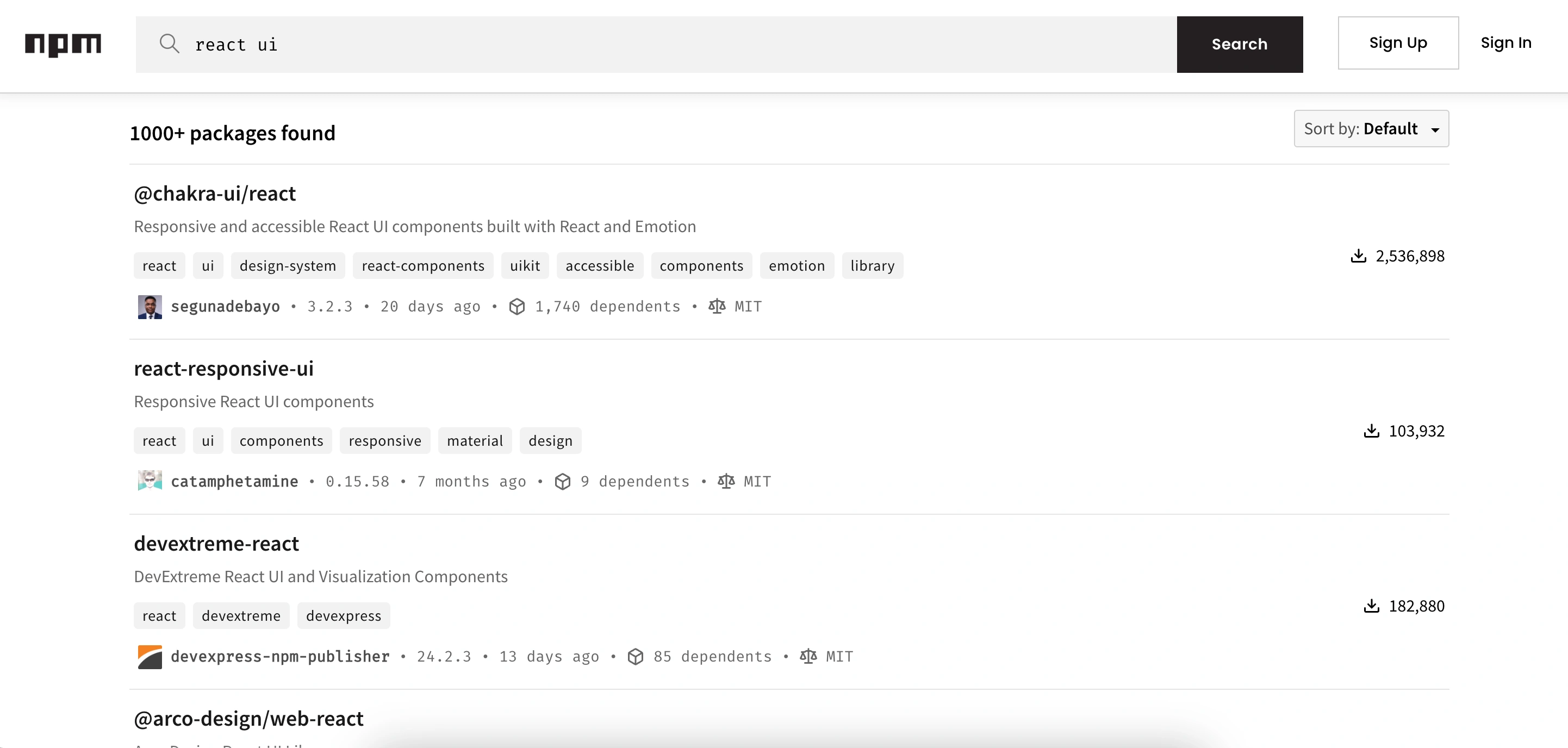
Task: Select the react tag on @chakra-ui/react
Action: pos(160,265)
